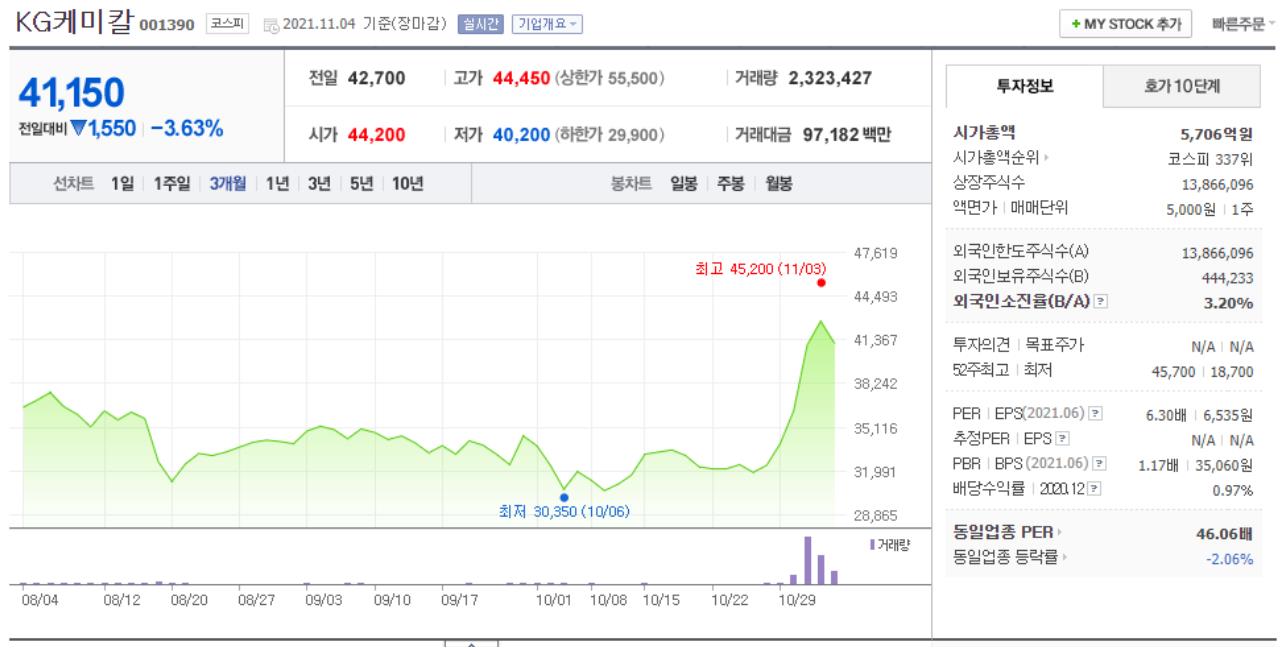
Task: Click the help icon next to PER EPS(2021.06)
Action: (1096, 413)
